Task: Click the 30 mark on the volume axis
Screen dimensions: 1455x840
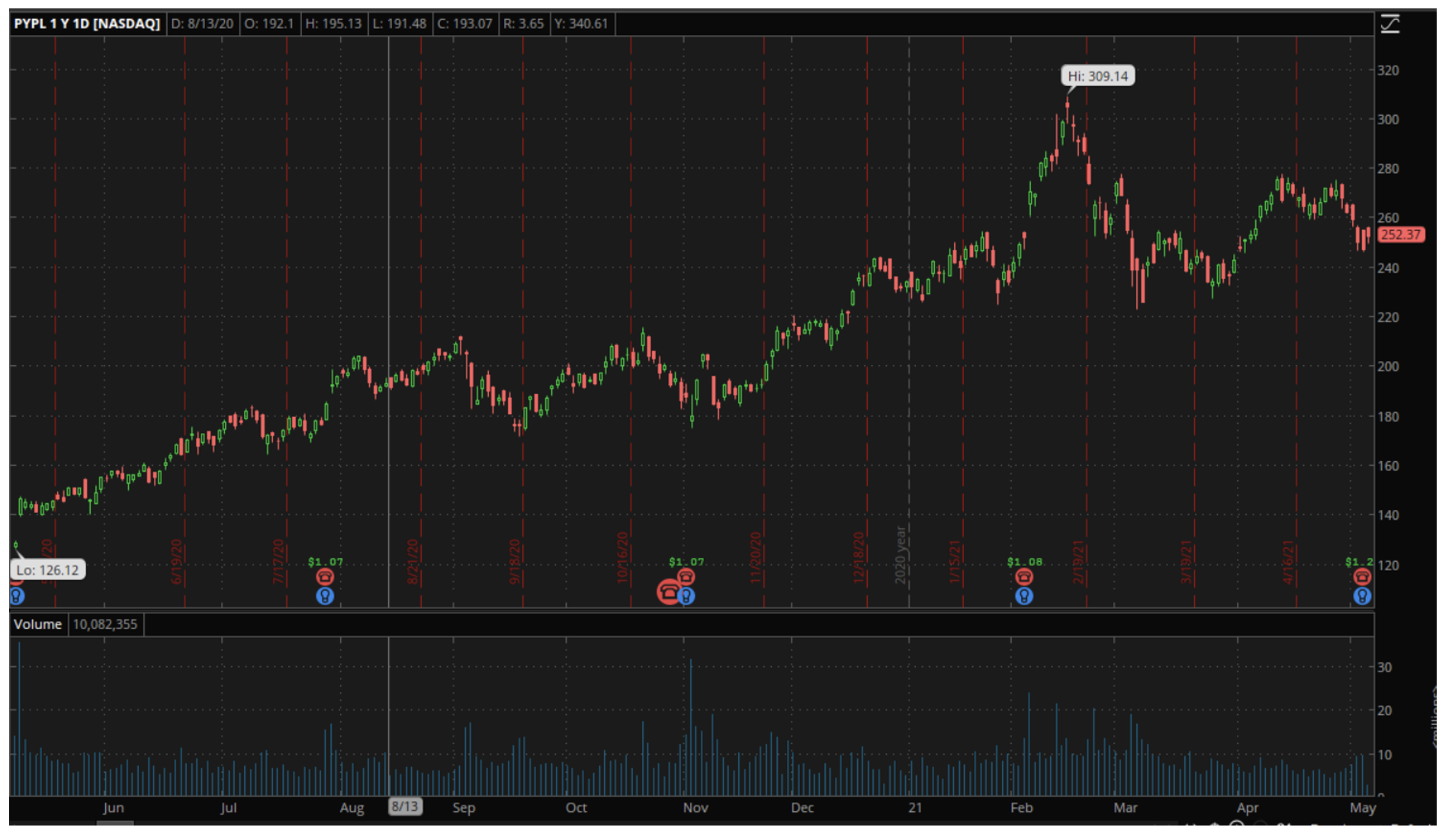Action: click(x=1384, y=667)
